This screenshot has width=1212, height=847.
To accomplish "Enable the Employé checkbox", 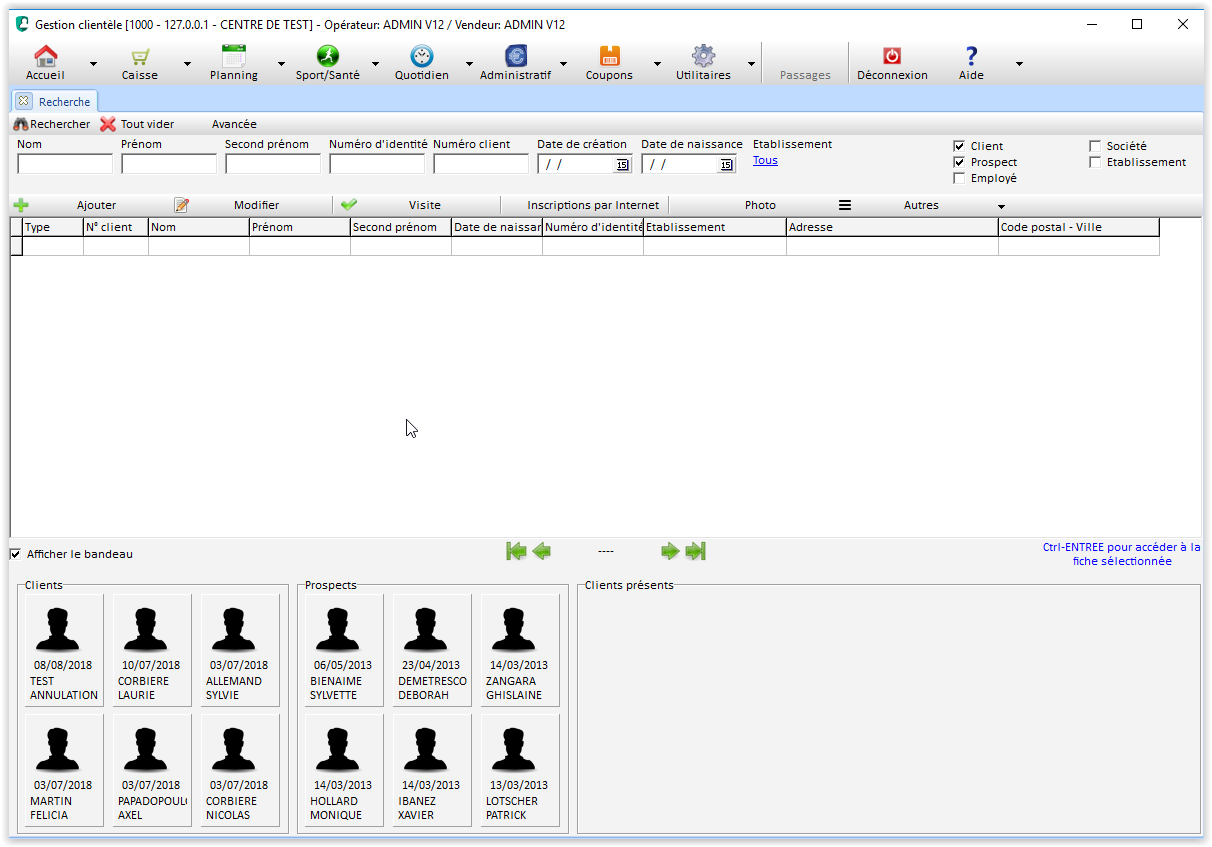I will [x=959, y=178].
